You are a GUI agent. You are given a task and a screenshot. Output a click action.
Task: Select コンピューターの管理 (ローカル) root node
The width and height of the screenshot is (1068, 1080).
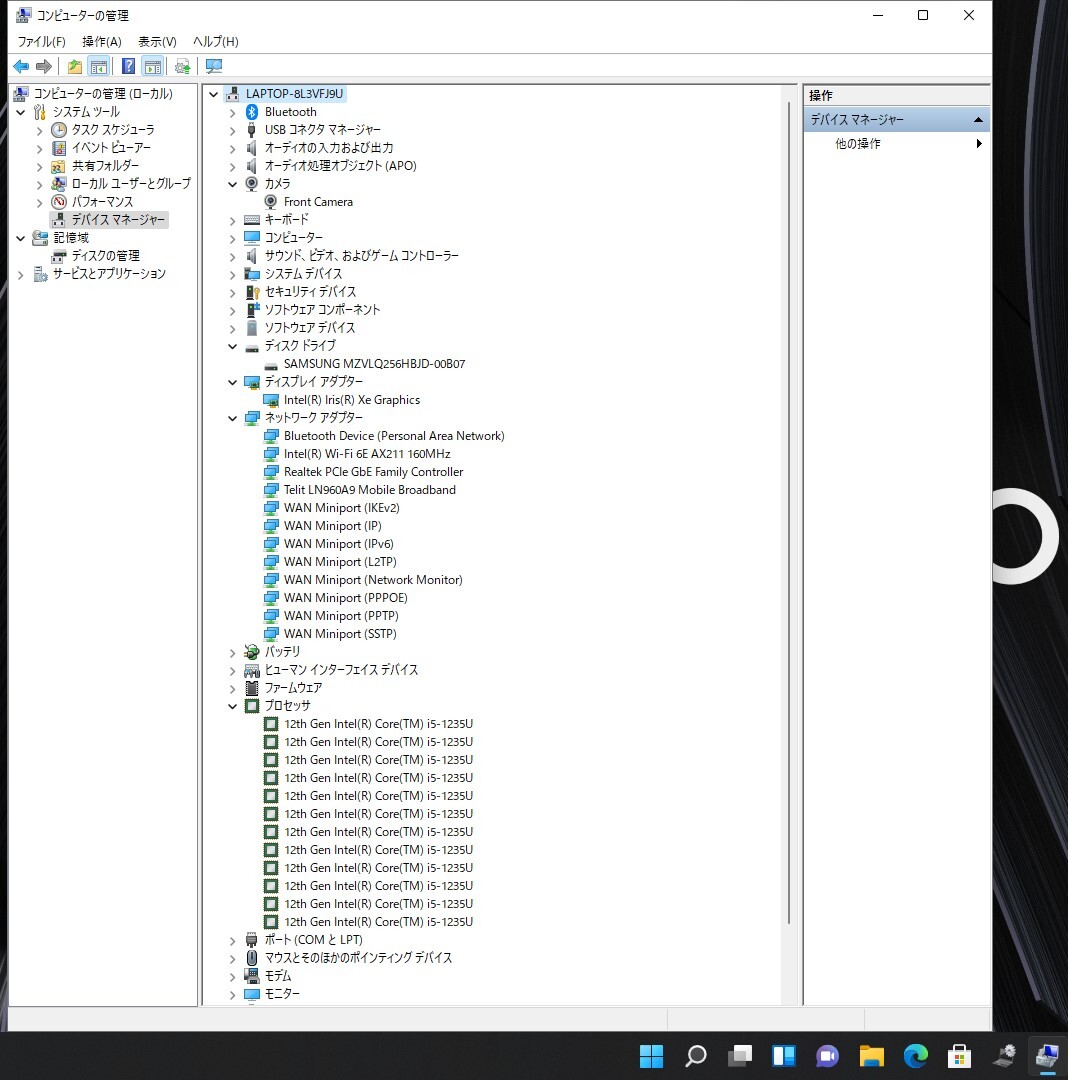[x=103, y=94]
